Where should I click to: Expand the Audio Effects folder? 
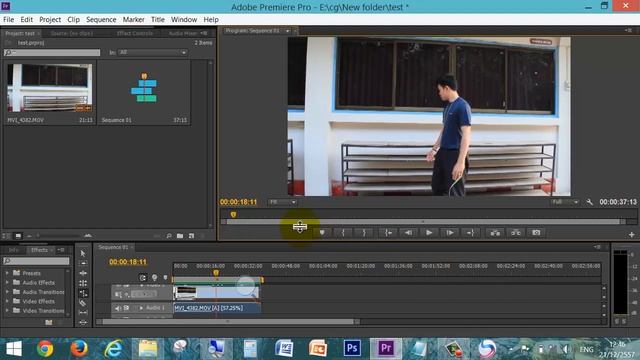(x=7, y=282)
